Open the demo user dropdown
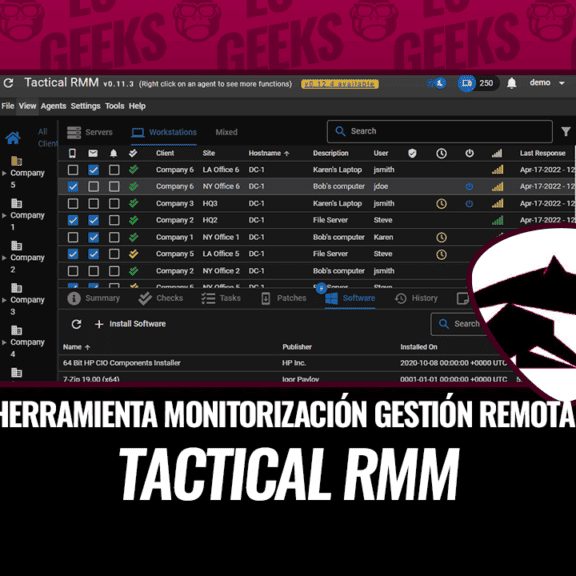The width and height of the screenshot is (576, 576). point(547,83)
